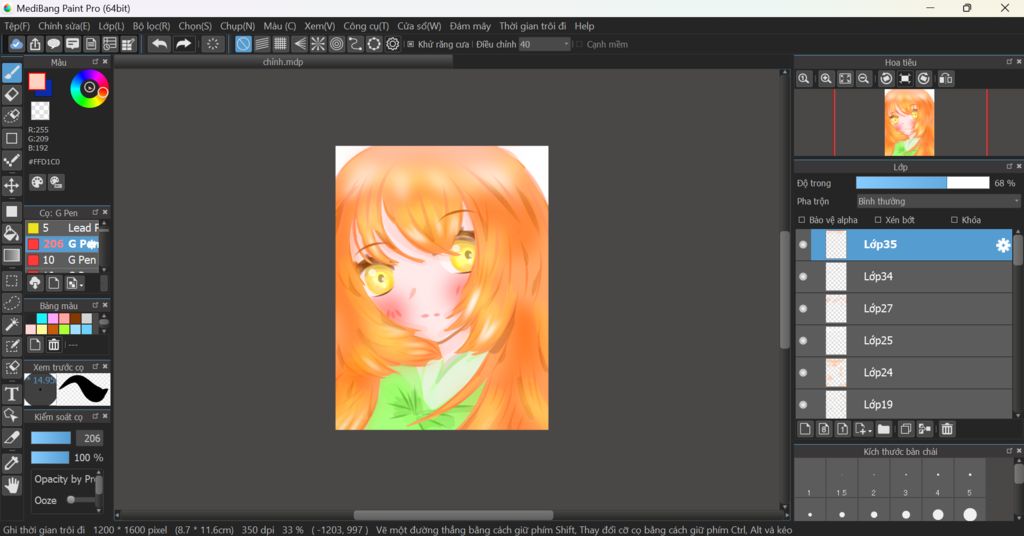Enable the Bảo vệ alpha checkbox

(802, 220)
